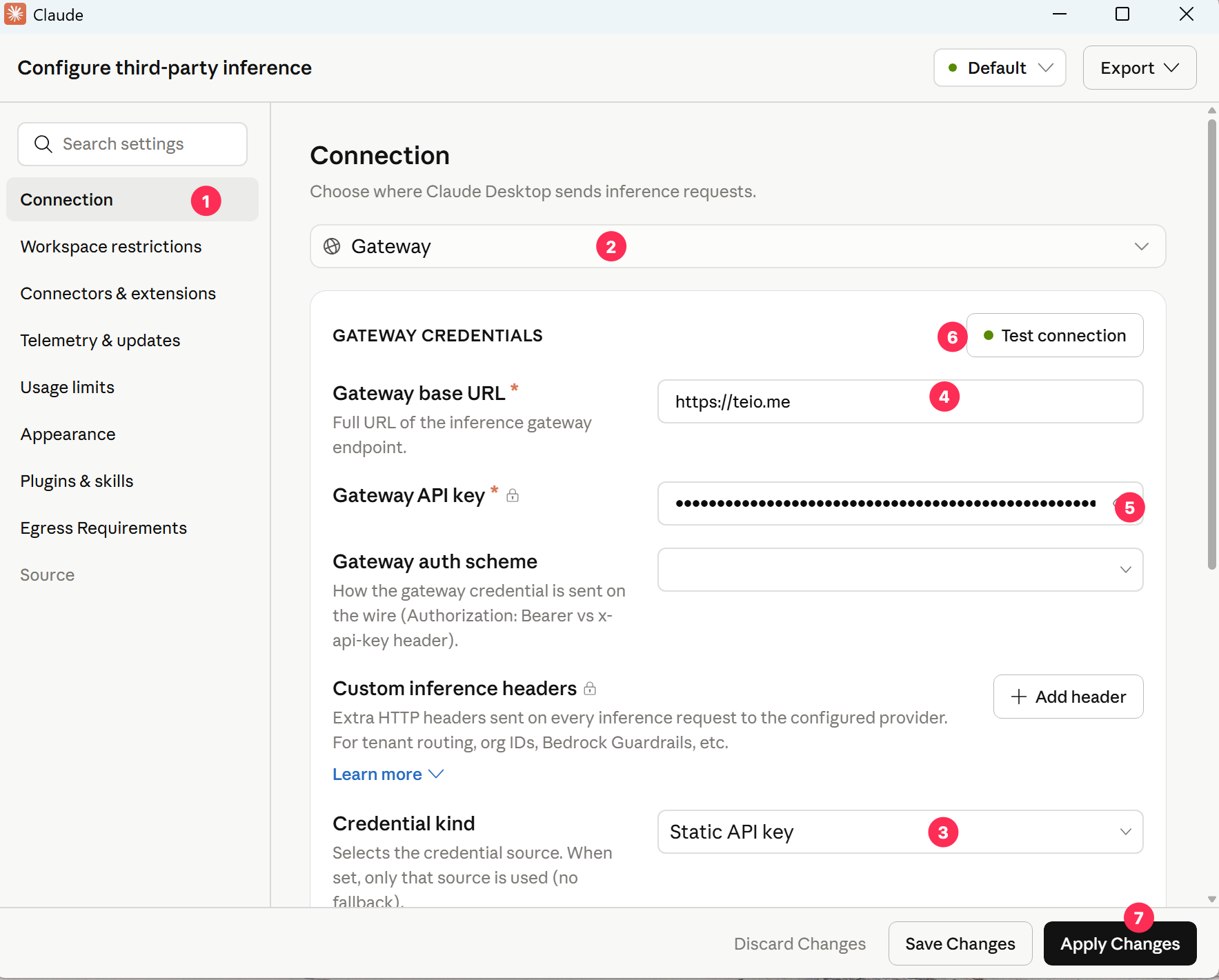Expand the Gateway auth scheme dropdown
Image resolution: width=1219 pixels, height=980 pixels.
(x=900, y=570)
